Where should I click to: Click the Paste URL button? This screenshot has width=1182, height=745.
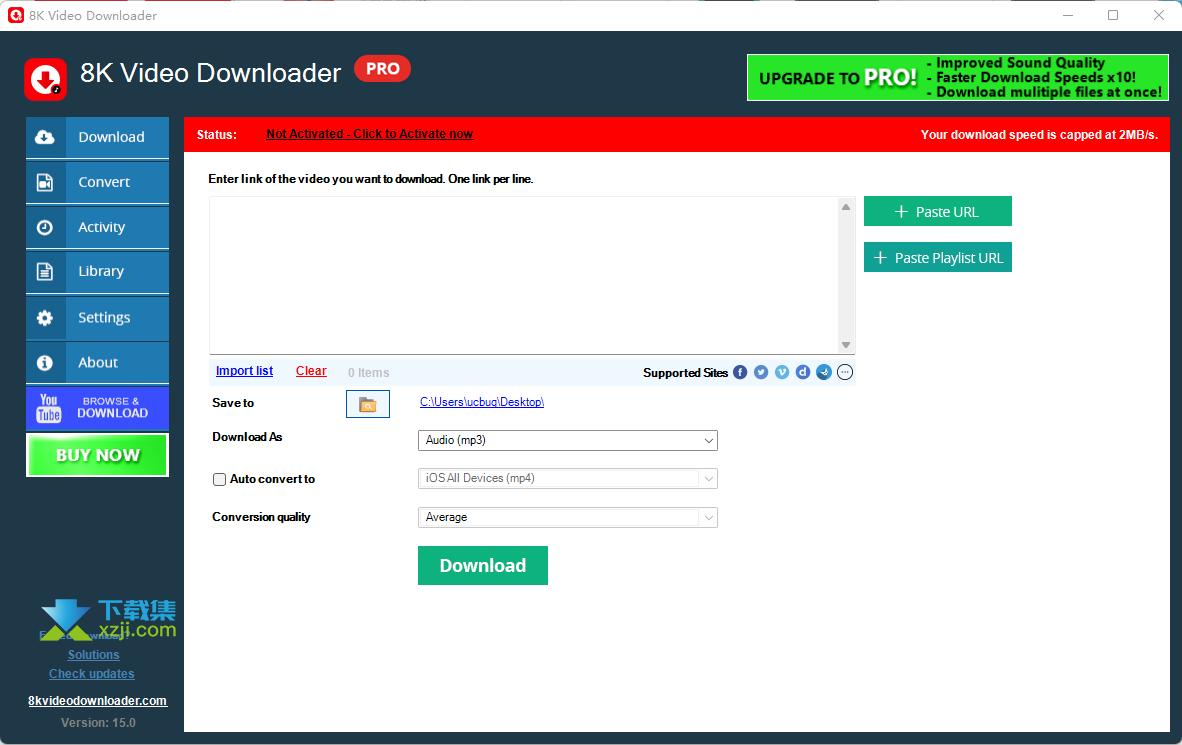[x=938, y=212]
